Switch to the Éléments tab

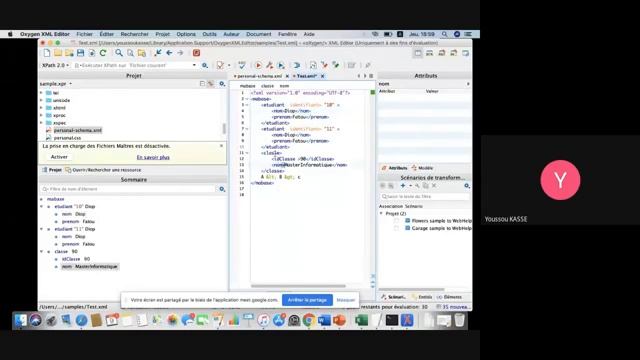point(449,297)
